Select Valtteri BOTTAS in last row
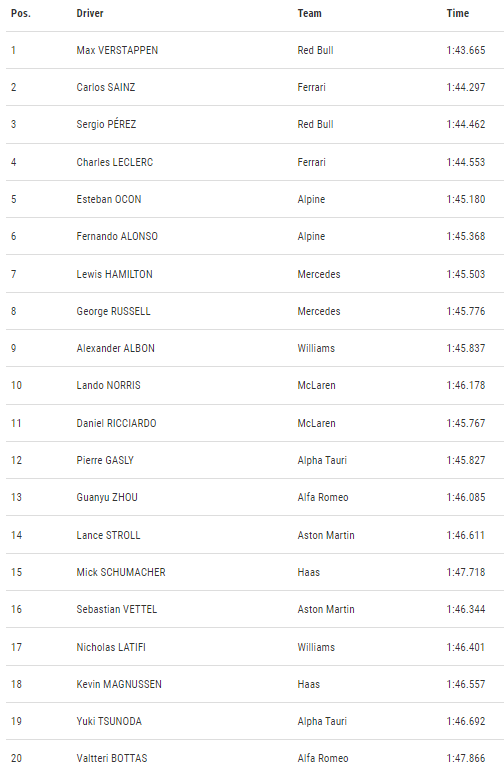 112,758
